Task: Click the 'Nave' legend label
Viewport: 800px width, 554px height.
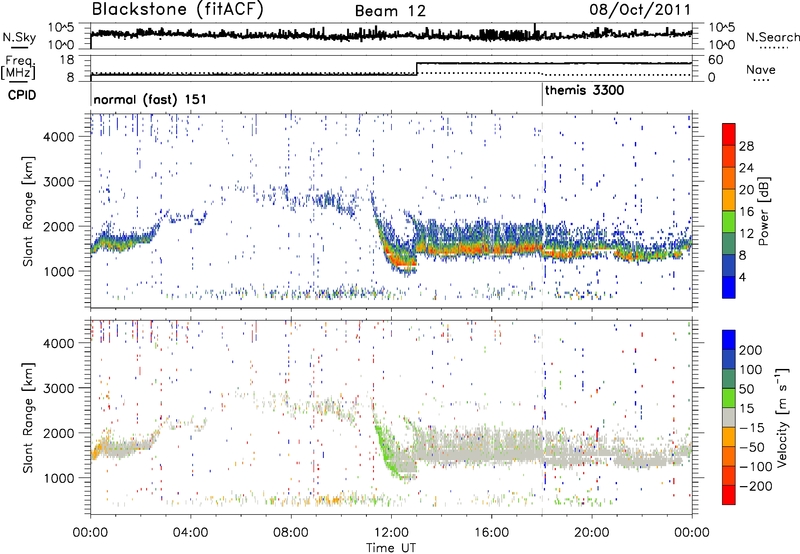Action: click(x=761, y=70)
